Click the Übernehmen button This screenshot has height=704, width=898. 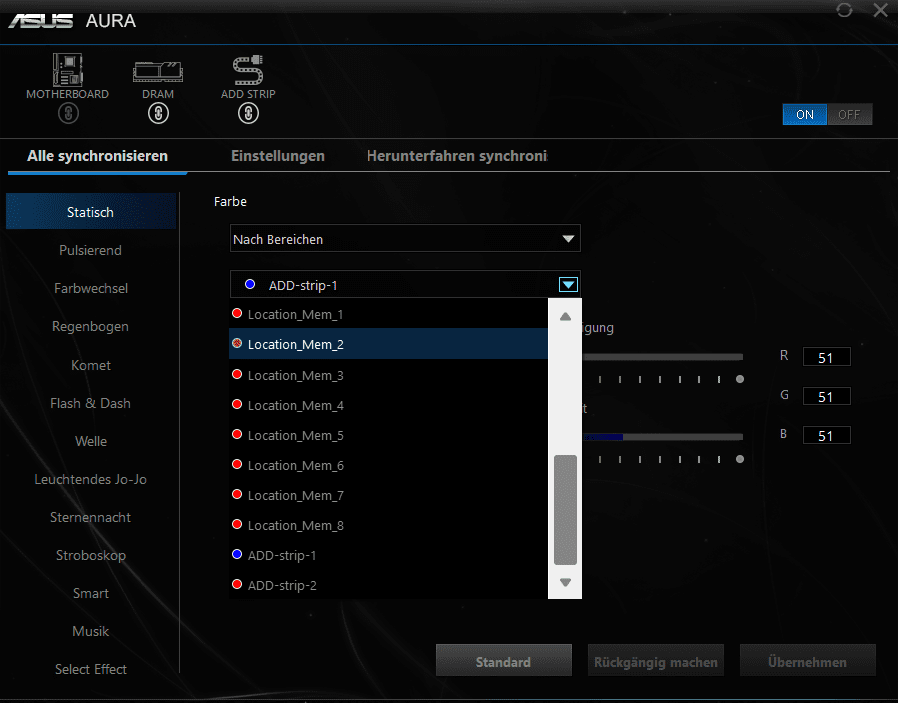(x=808, y=662)
